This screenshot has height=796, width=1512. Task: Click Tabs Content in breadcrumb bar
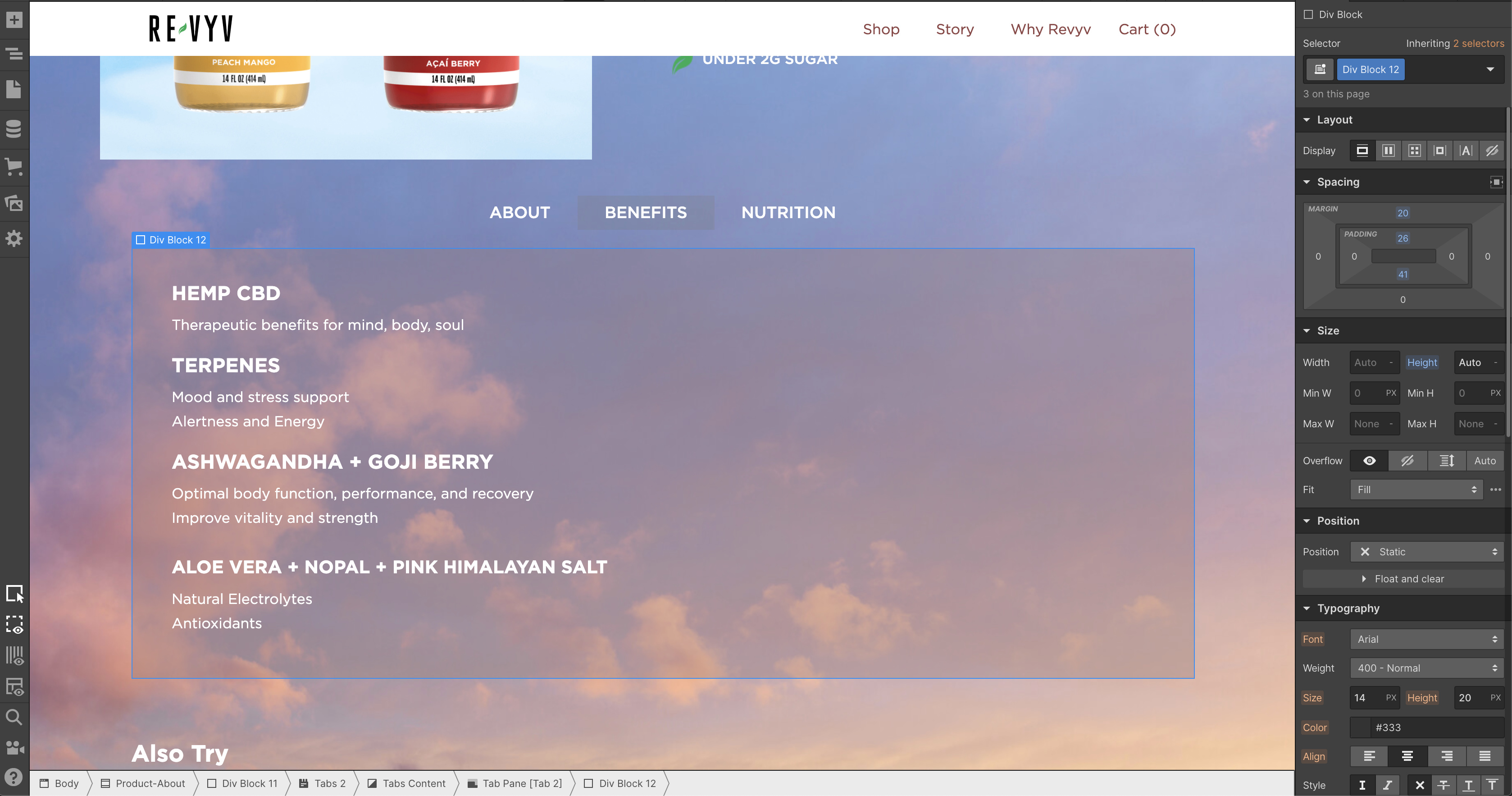[413, 783]
